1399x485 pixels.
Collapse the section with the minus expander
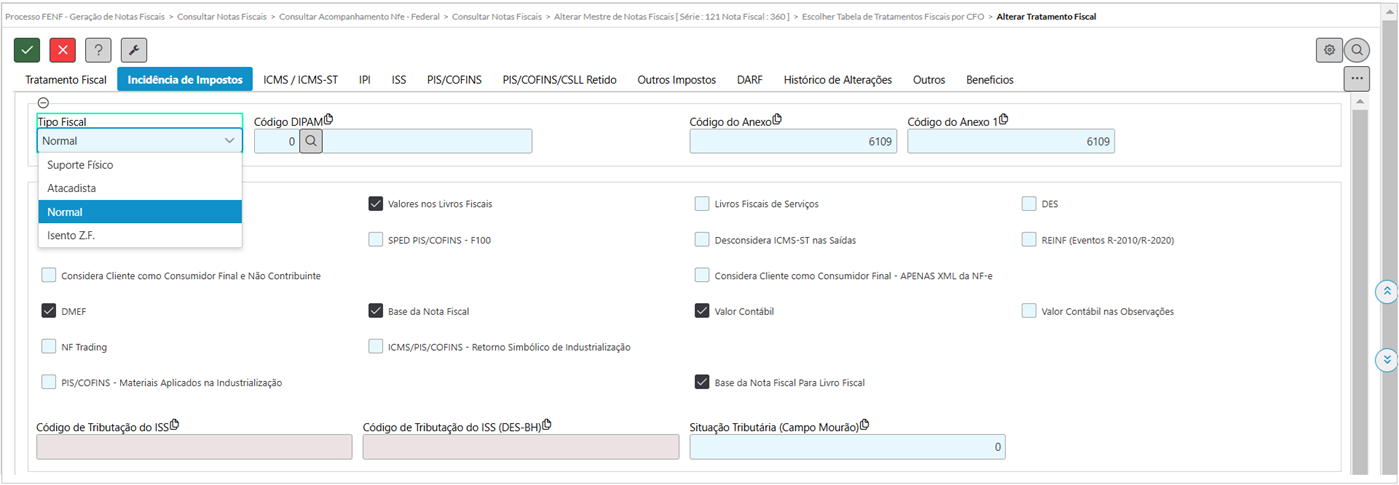43,102
